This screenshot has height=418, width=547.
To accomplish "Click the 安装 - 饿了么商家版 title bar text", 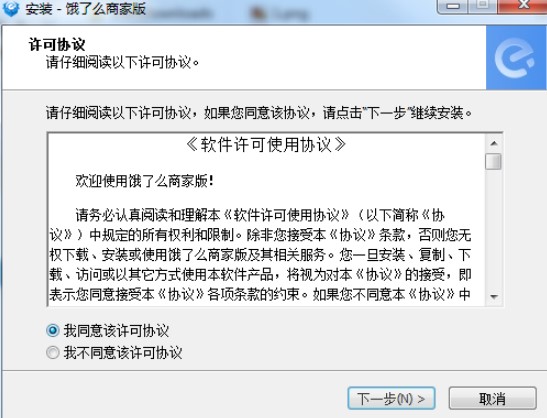I will click(x=85, y=9).
